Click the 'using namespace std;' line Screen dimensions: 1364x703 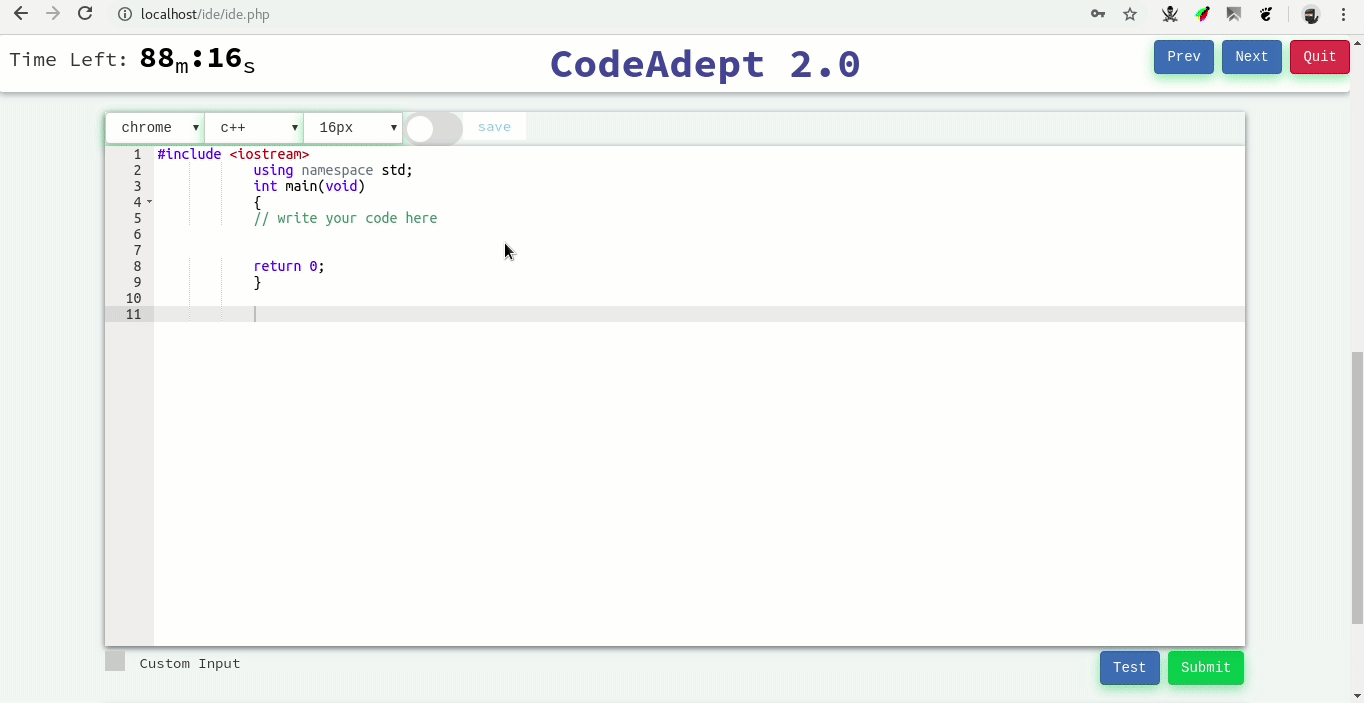[x=333, y=170]
